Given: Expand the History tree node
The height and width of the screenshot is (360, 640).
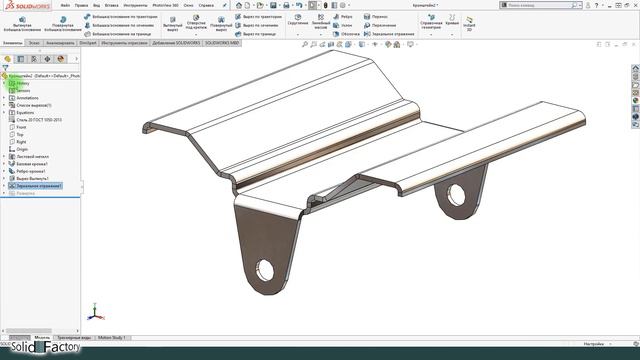Looking at the screenshot, I should tap(4, 83).
